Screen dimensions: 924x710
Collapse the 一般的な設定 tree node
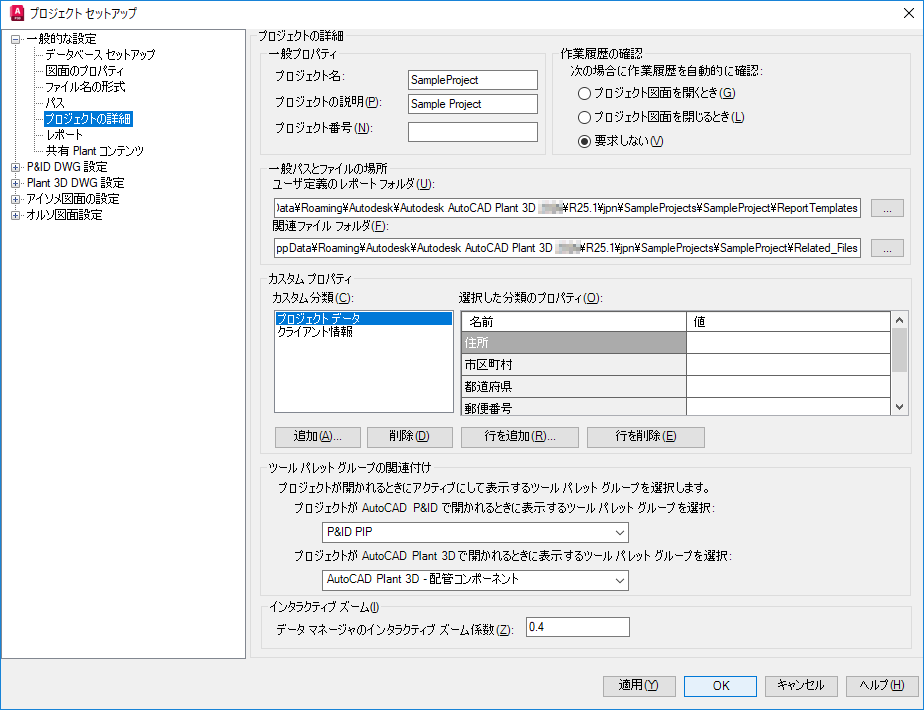(x=15, y=39)
